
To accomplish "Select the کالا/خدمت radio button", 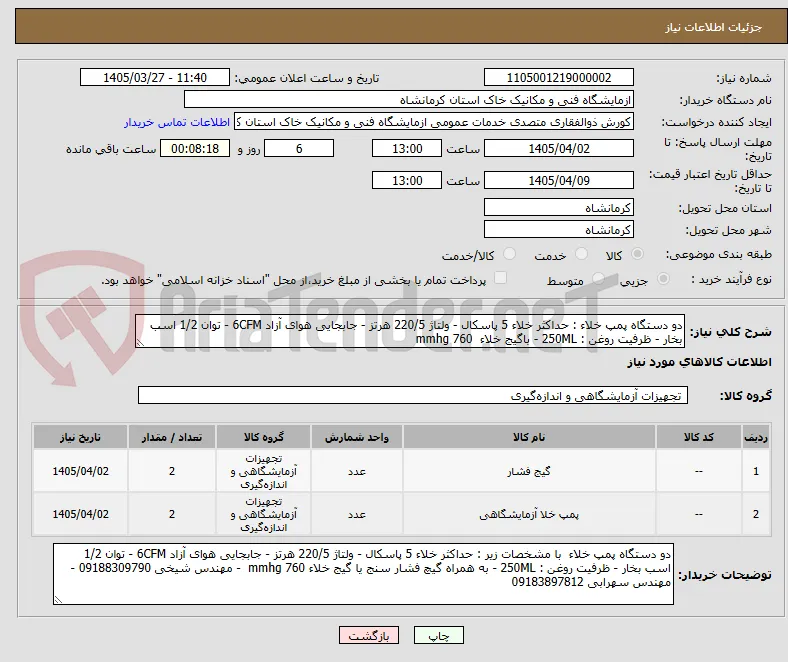I will tap(510, 254).
